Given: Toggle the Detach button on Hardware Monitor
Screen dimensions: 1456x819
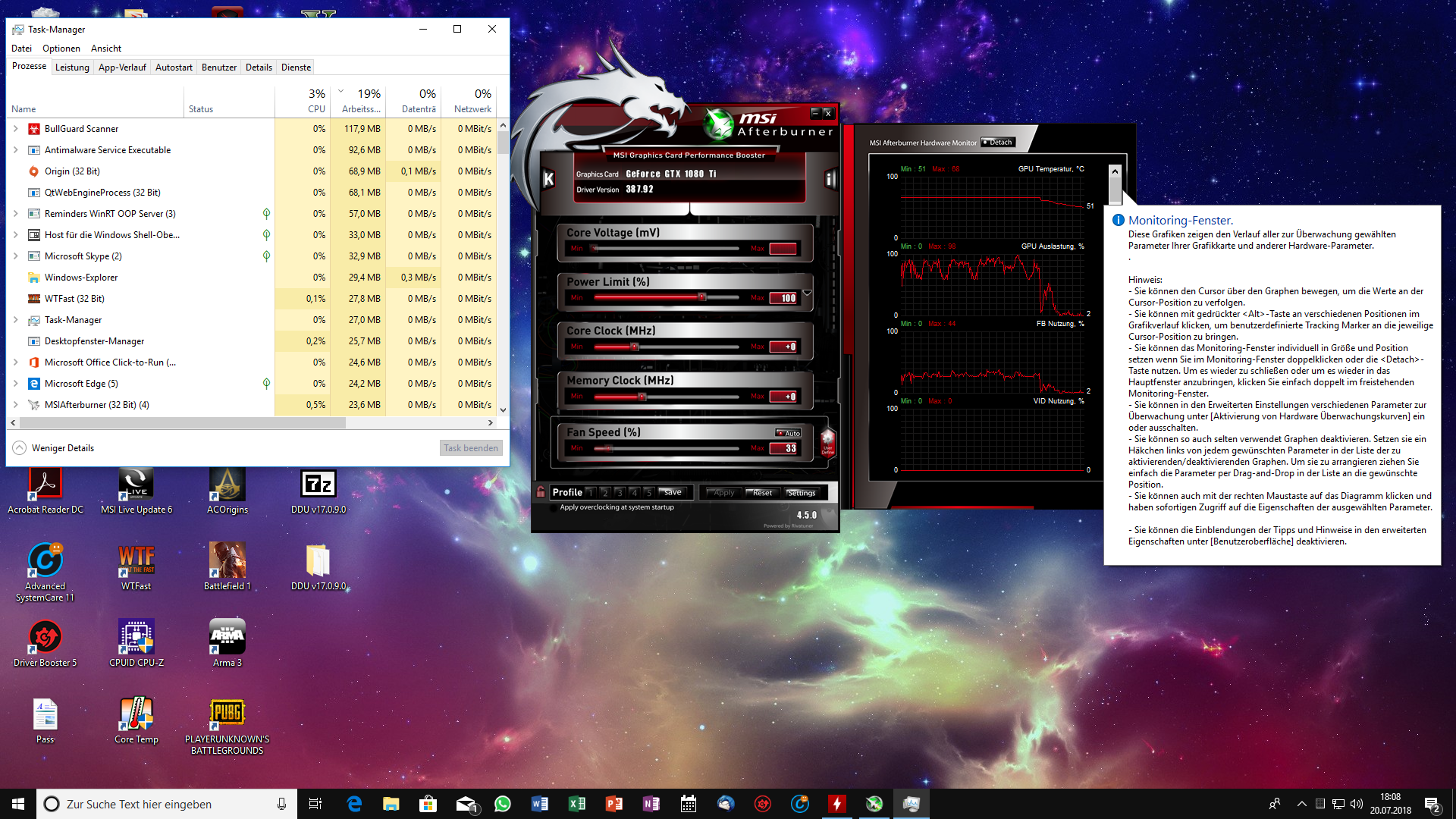Looking at the screenshot, I should 997,143.
